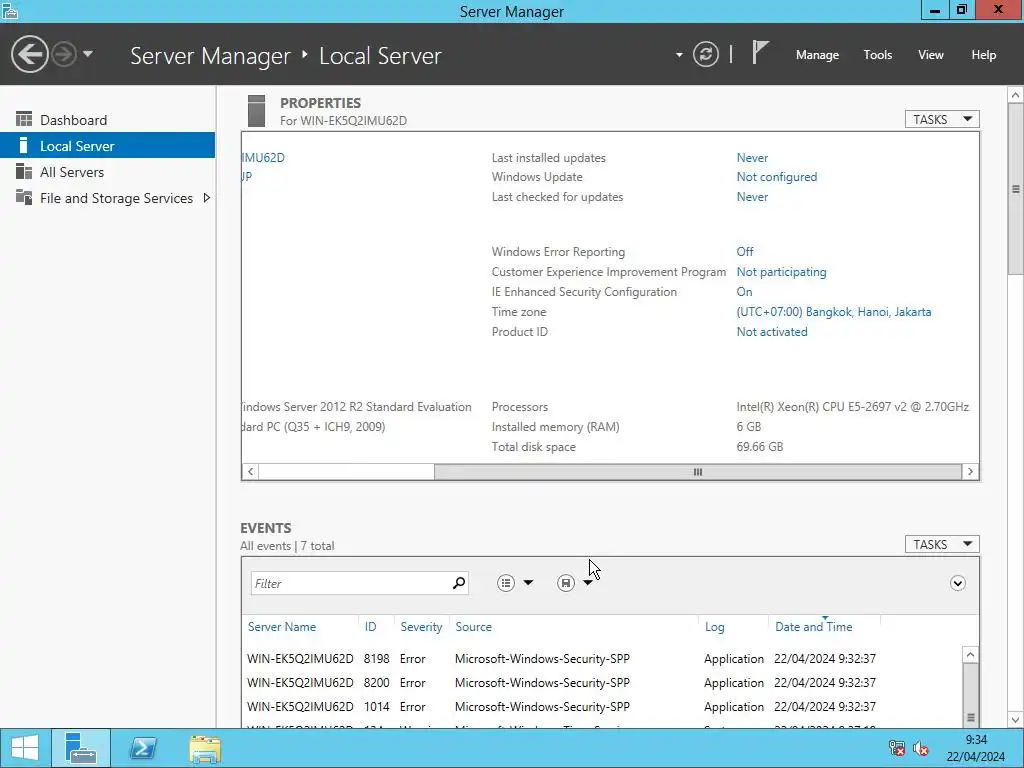Viewport: 1024px width, 768px height.
Task: Click Last checked for updates 'Never' link
Action: pos(752,197)
